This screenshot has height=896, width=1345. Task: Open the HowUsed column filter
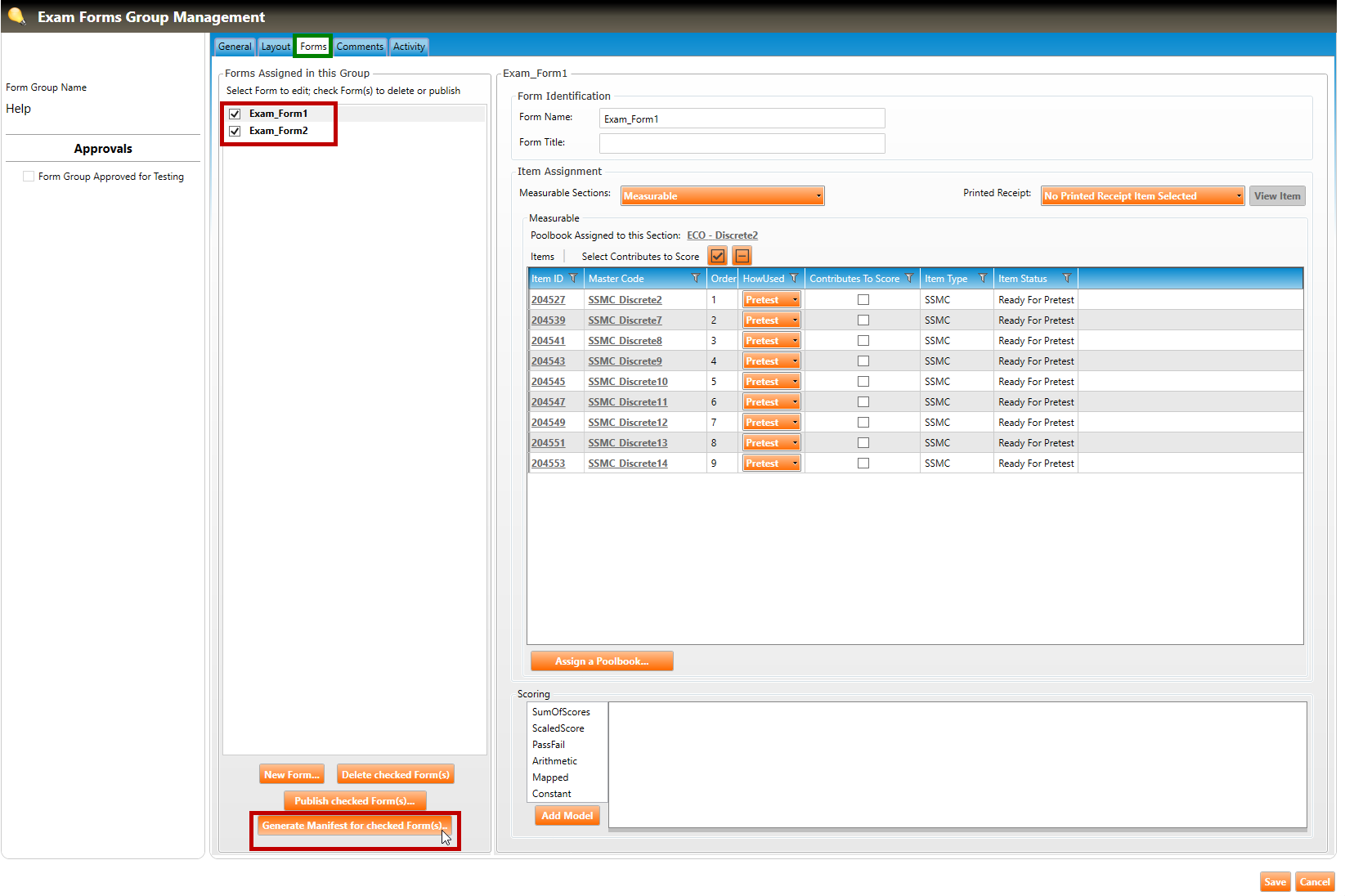(x=794, y=279)
